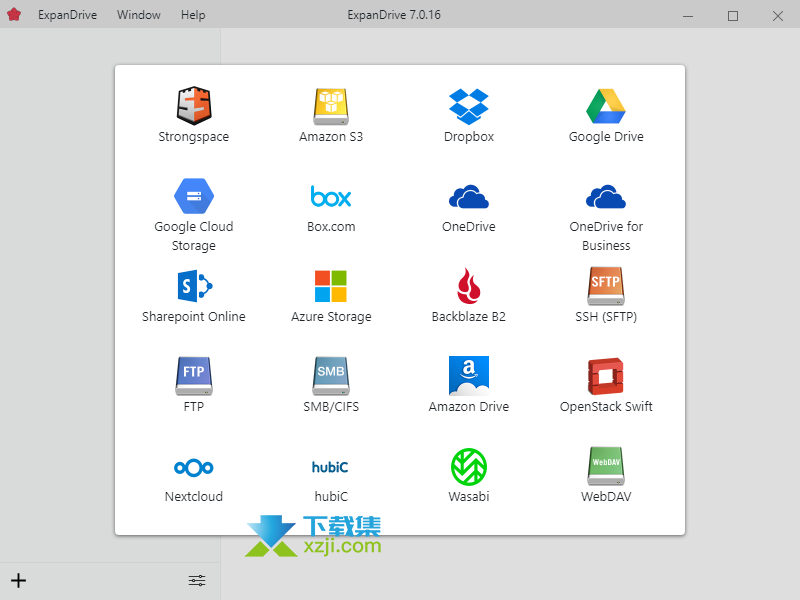
Task: Click the "Amazon Drive" label
Action: [x=469, y=407]
